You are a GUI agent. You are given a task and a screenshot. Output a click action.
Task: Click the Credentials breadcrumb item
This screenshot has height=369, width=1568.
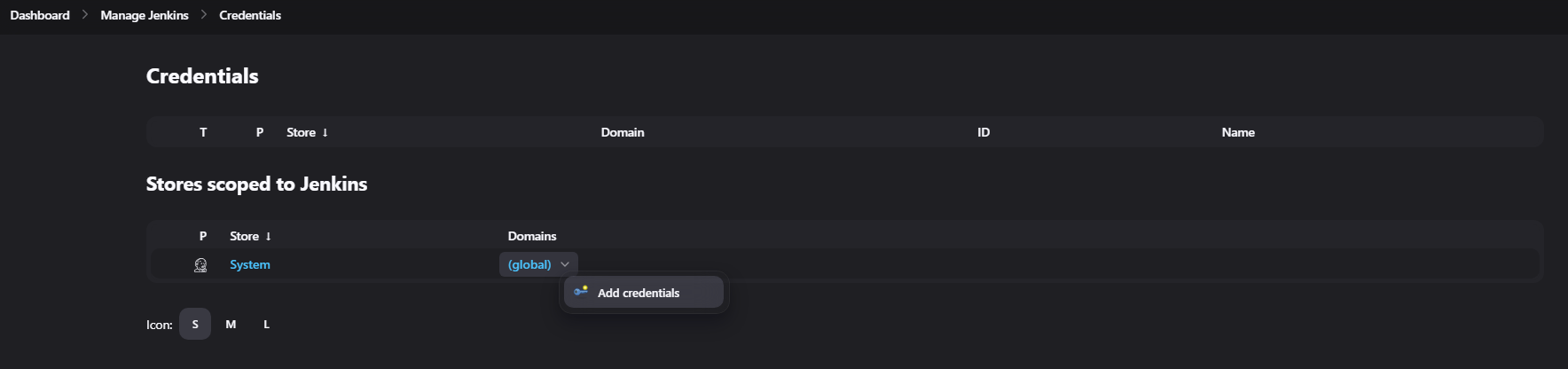(x=250, y=15)
